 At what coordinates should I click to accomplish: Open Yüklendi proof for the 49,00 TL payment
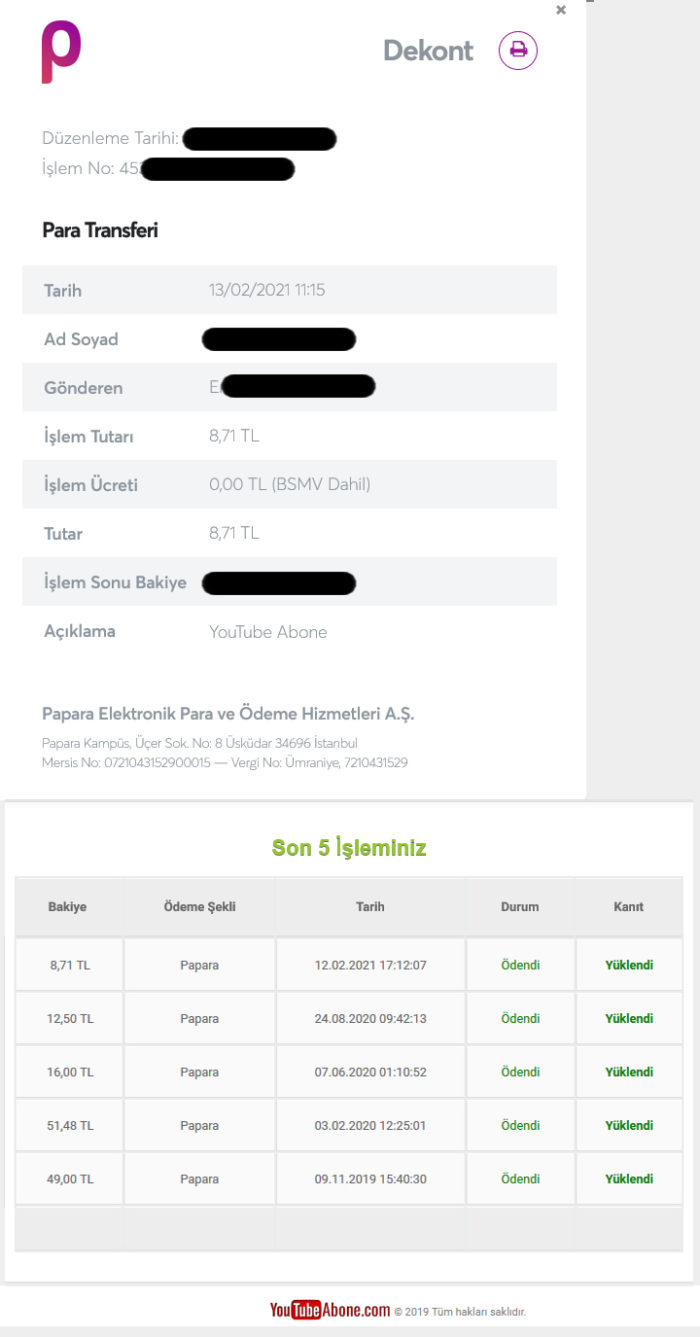(x=629, y=1179)
